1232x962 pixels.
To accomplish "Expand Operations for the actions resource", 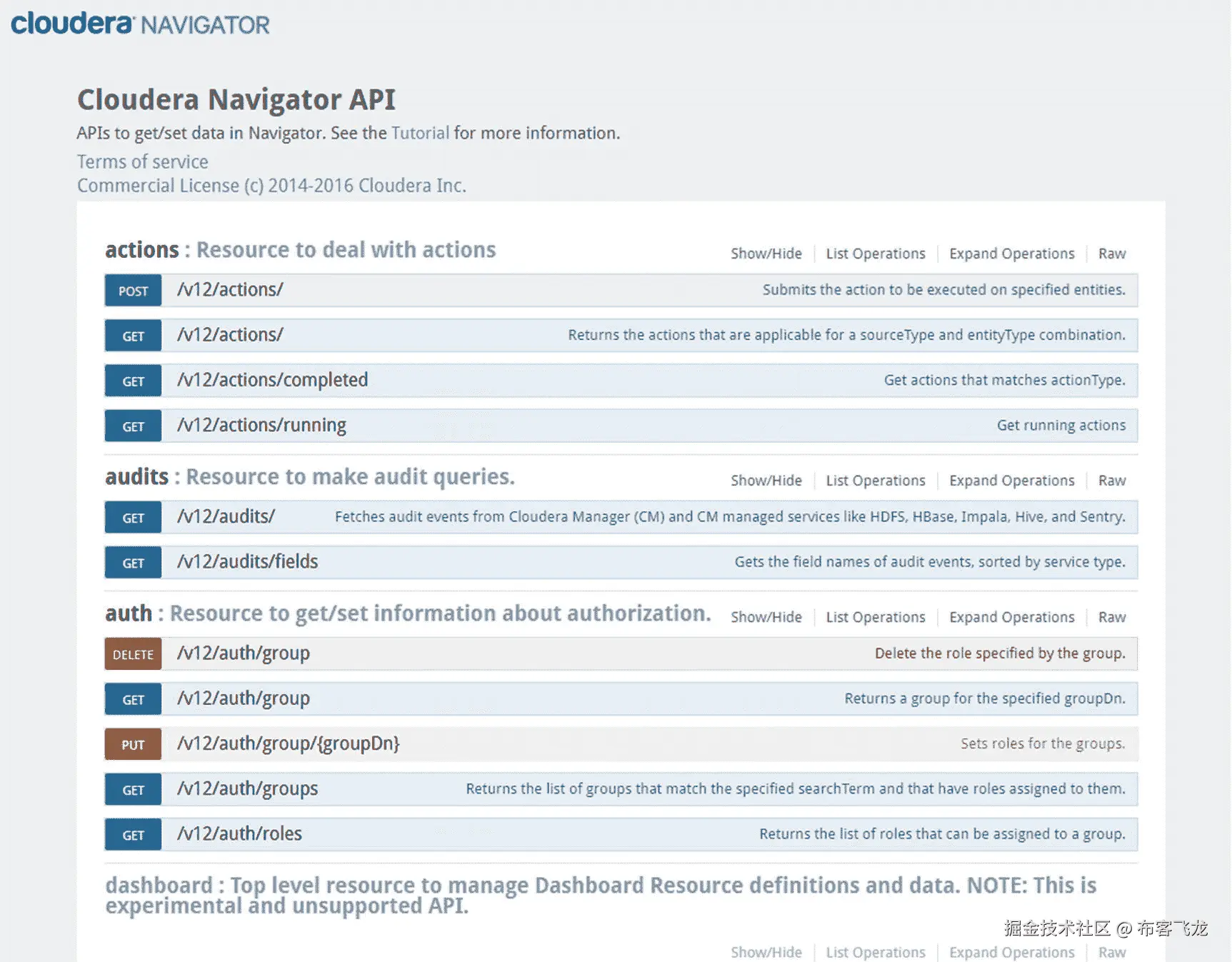I will tap(1011, 254).
